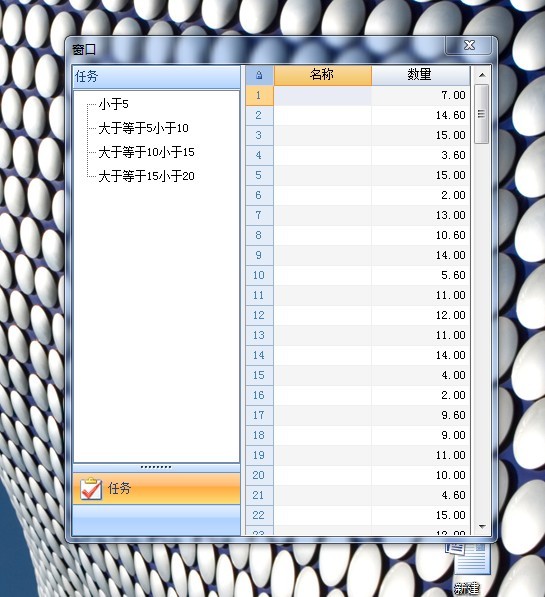Image resolution: width=545 pixels, height=597 pixels.
Task: Sort by the 名称 column header
Action: click(323, 75)
